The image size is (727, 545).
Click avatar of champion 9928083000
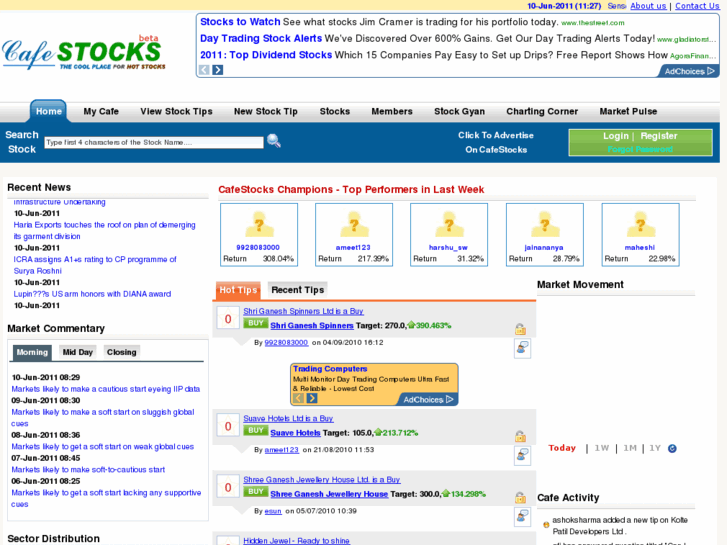point(259,224)
